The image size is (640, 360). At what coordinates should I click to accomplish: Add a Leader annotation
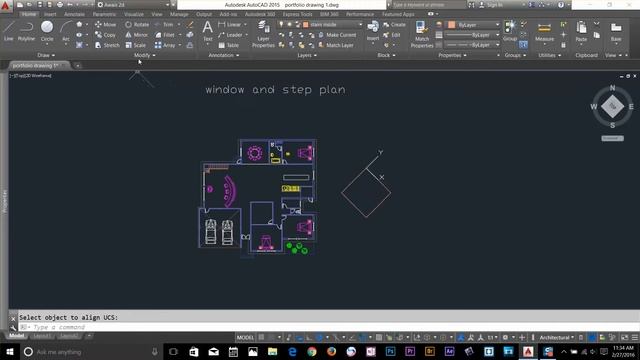pyautogui.click(x=231, y=35)
